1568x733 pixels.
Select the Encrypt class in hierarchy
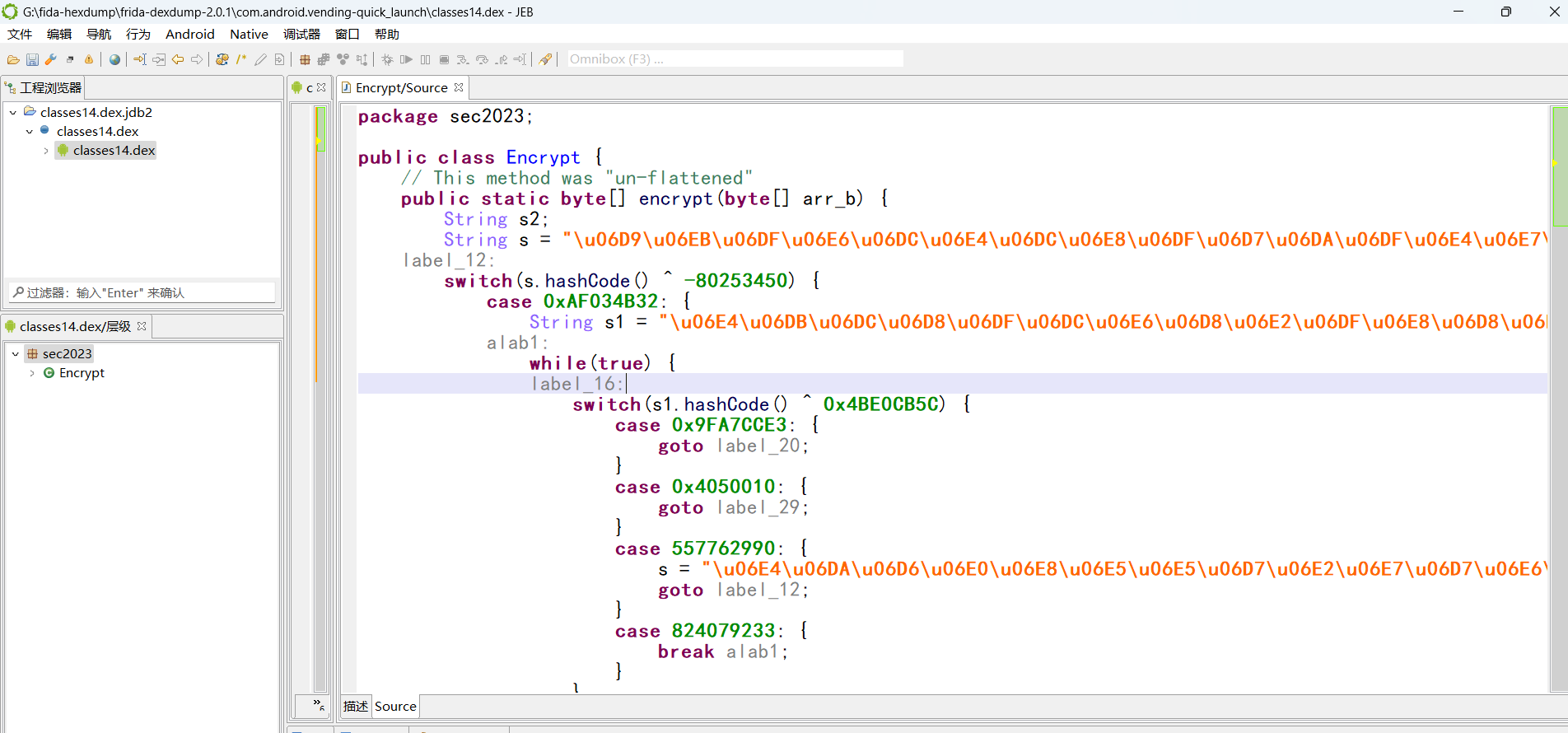82,373
